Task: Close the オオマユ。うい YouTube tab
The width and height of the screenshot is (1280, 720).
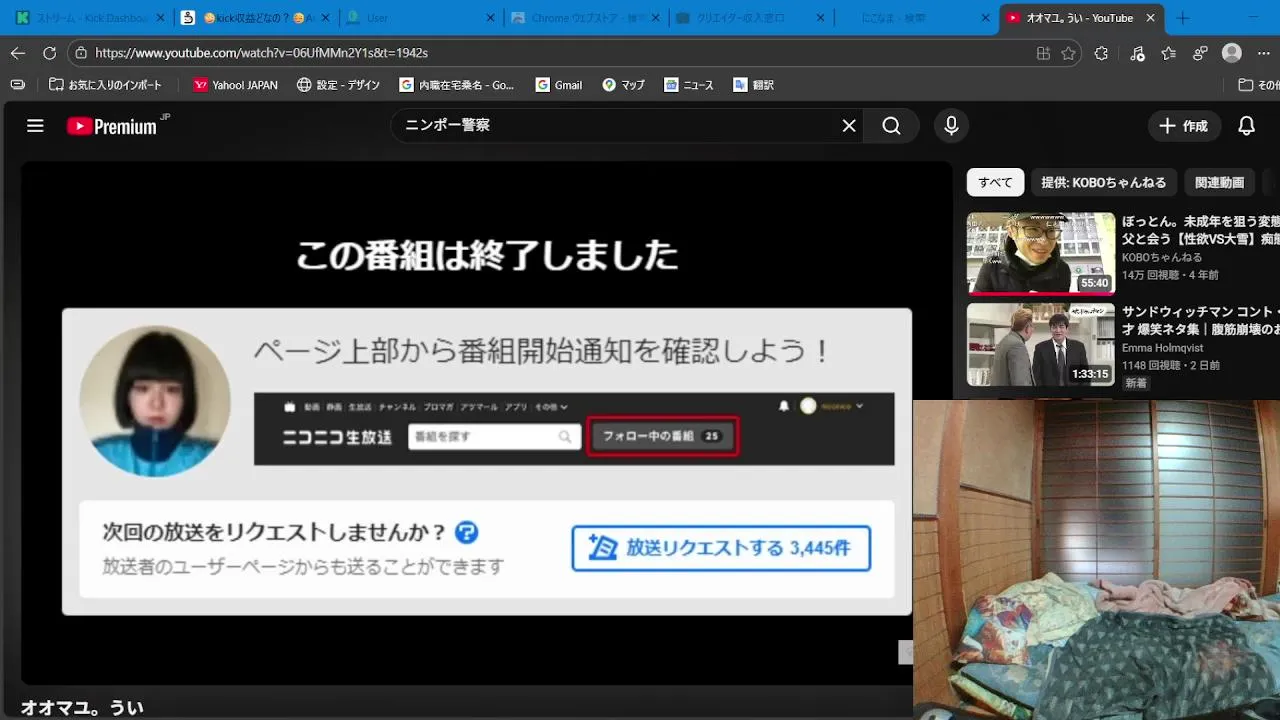Action: coord(1151,18)
